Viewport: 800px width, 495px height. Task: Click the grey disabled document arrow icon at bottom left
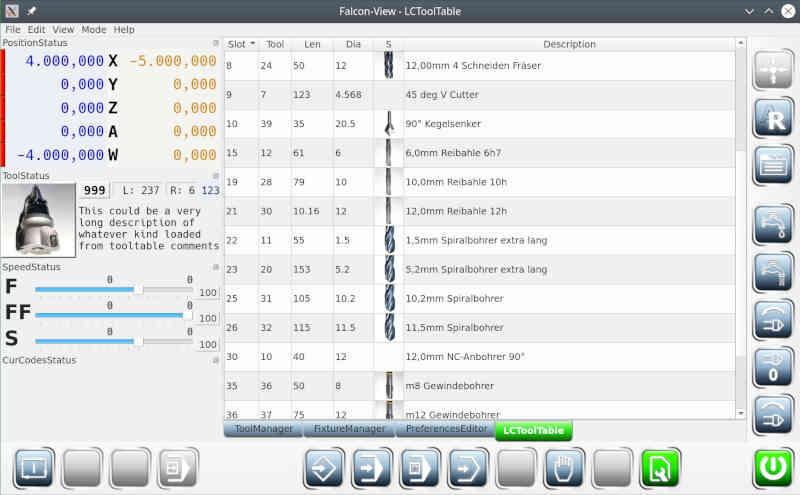coord(178,467)
